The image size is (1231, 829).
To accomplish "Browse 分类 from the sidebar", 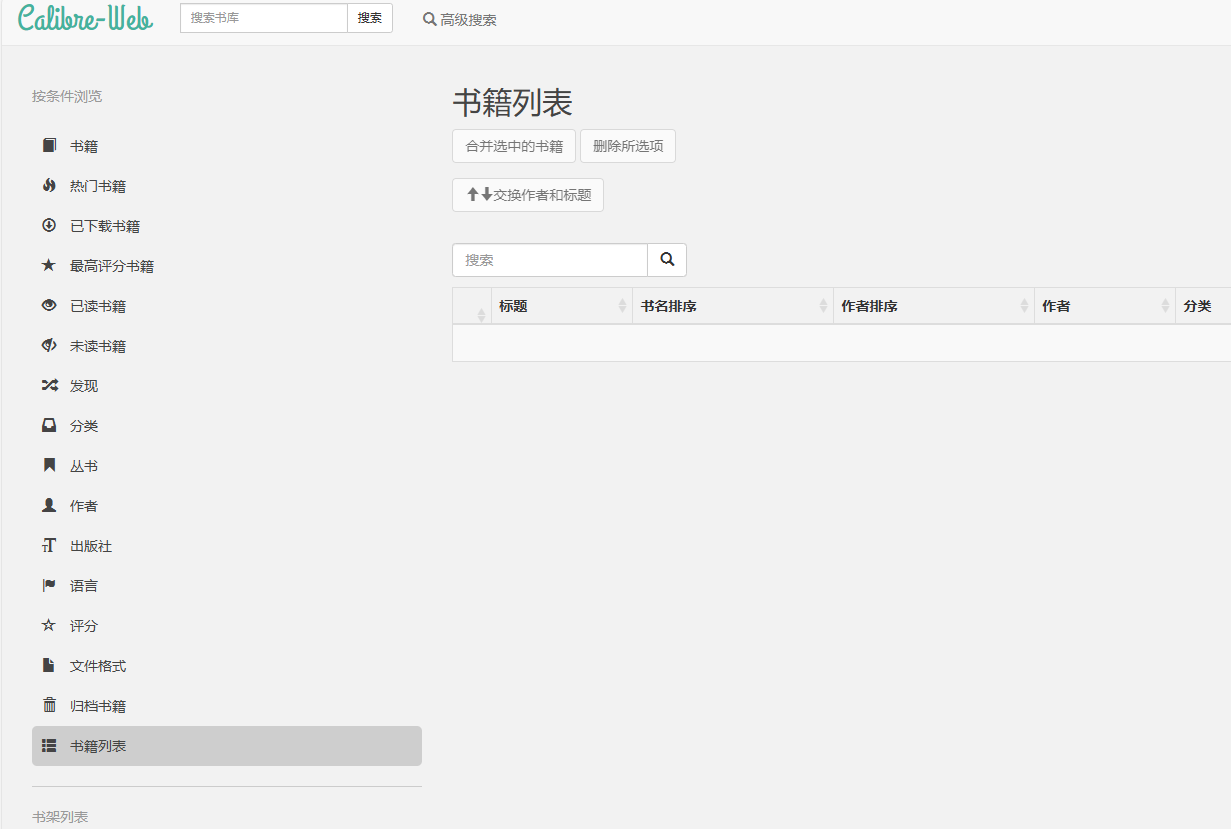I will coord(227,426).
